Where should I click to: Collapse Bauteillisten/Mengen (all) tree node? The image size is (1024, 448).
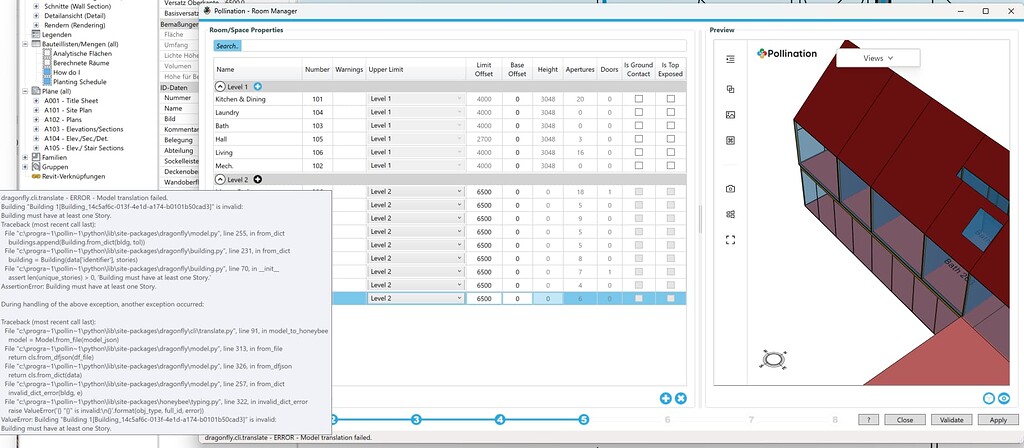(26, 44)
